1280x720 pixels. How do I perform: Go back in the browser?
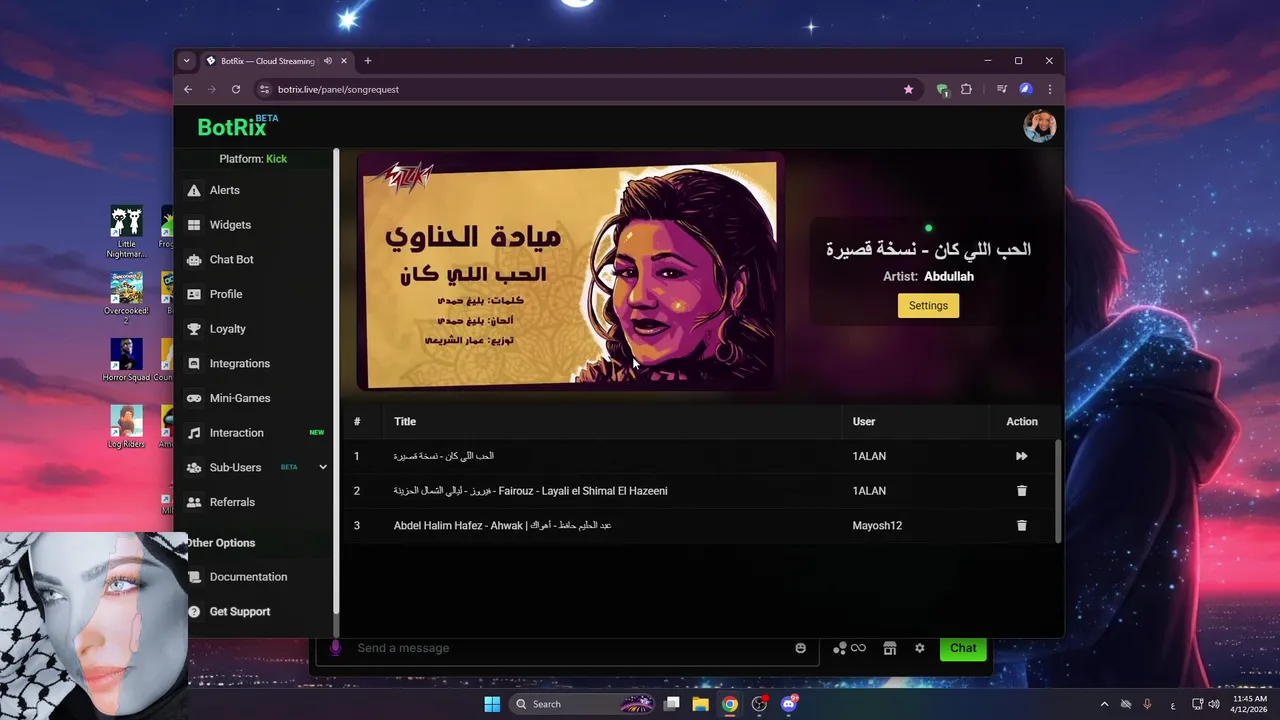click(x=188, y=89)
